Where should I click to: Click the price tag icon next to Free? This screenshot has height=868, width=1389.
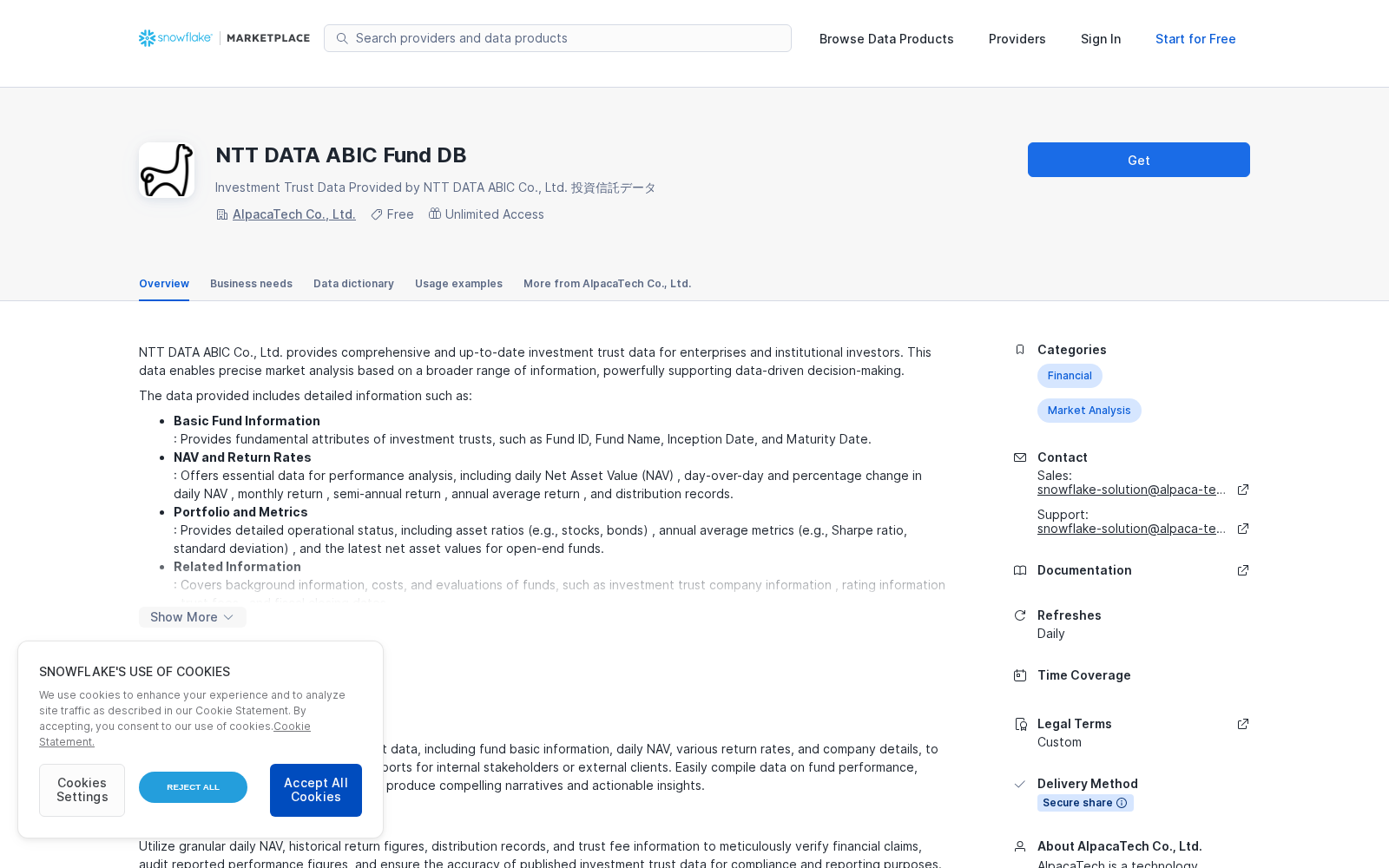[x=377, y=214]
